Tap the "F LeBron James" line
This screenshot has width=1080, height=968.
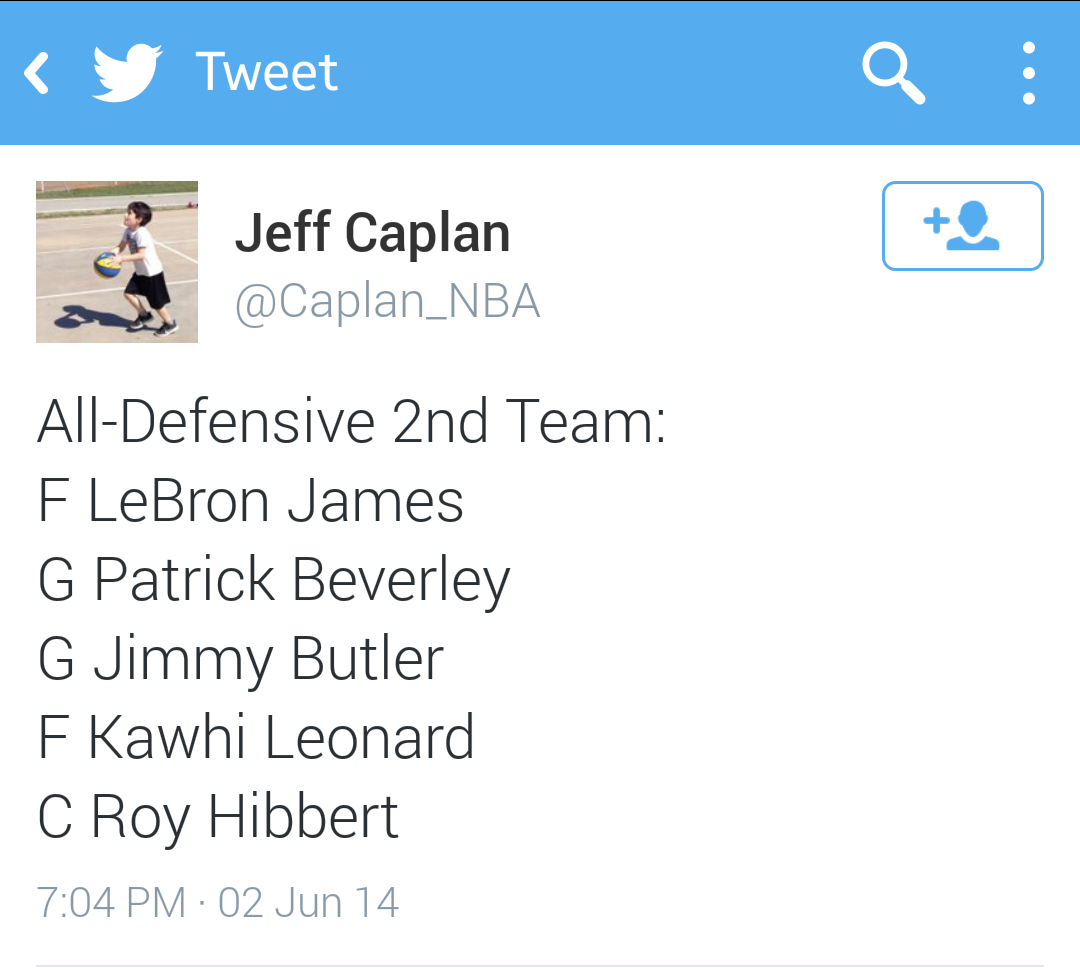coord(250,501)
